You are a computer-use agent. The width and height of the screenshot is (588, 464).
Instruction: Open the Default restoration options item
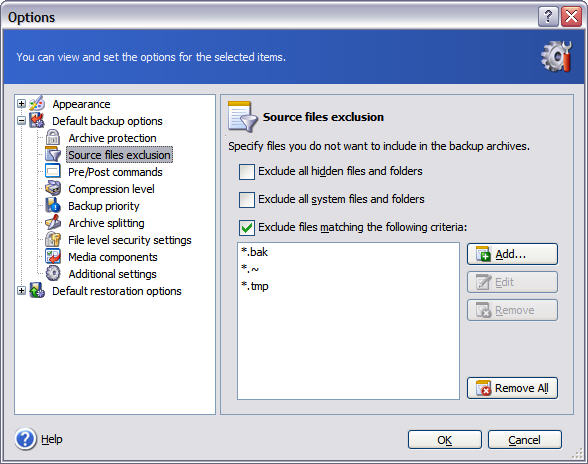(x=117, y=291)
